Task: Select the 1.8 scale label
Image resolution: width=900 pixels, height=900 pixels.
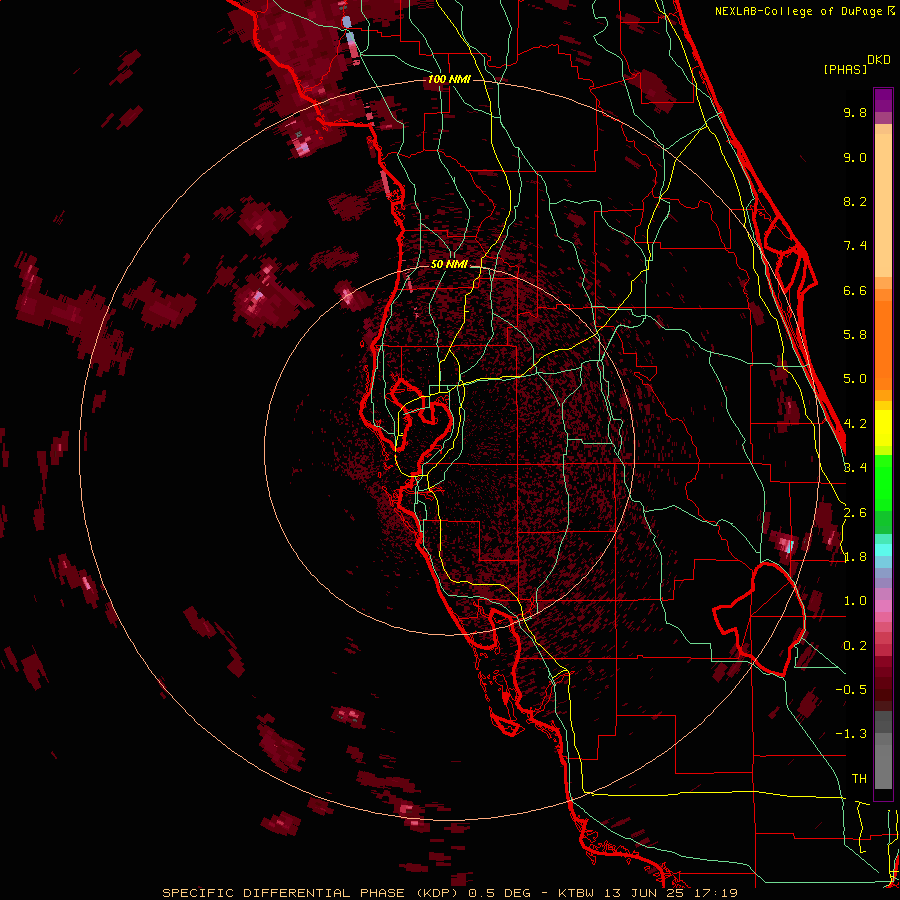Action: point(855,557)
